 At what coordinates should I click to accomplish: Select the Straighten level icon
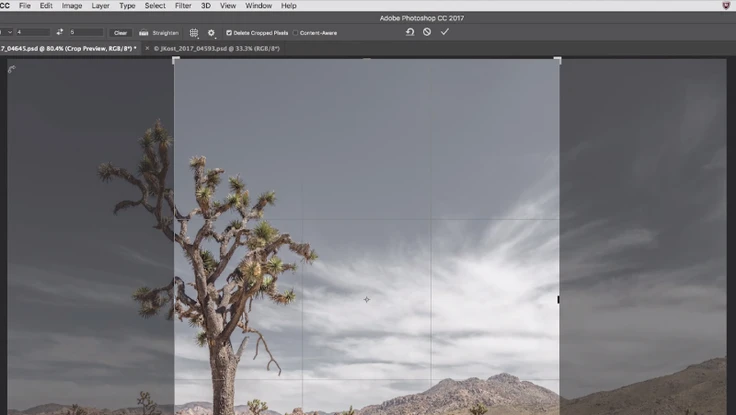pyautogui.click(x=144, y=33)
